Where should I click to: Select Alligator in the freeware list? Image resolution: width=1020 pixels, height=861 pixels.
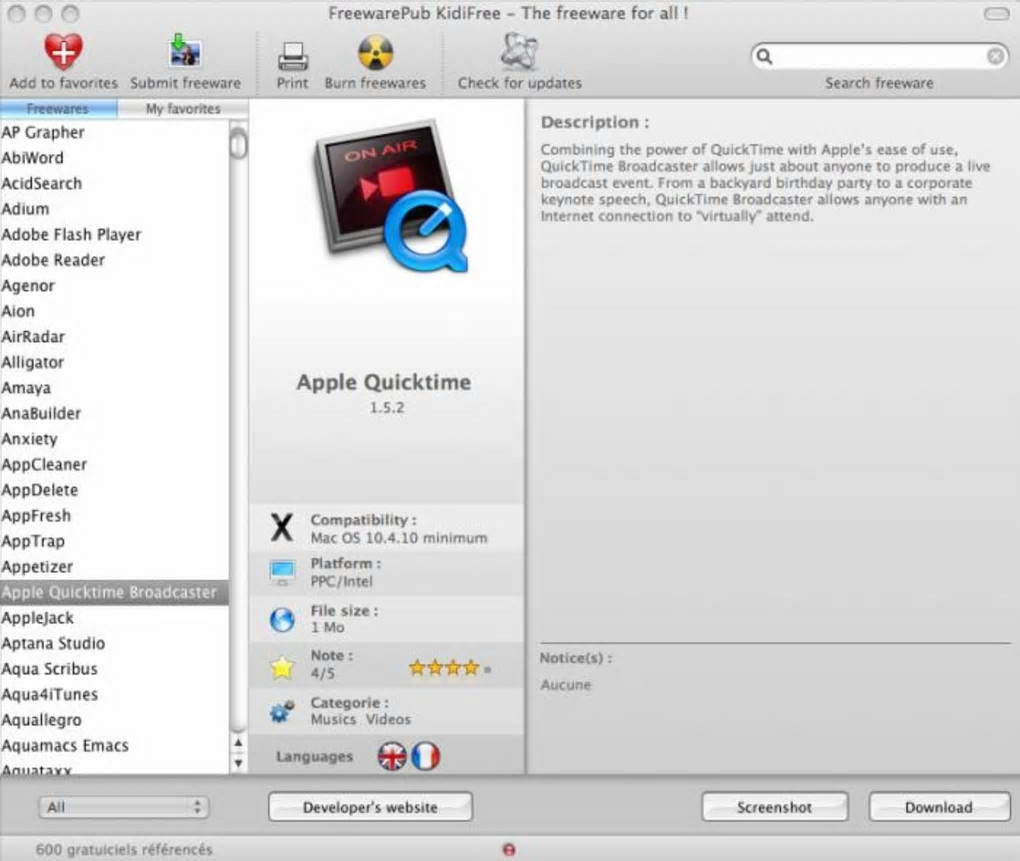pos(114,362)
